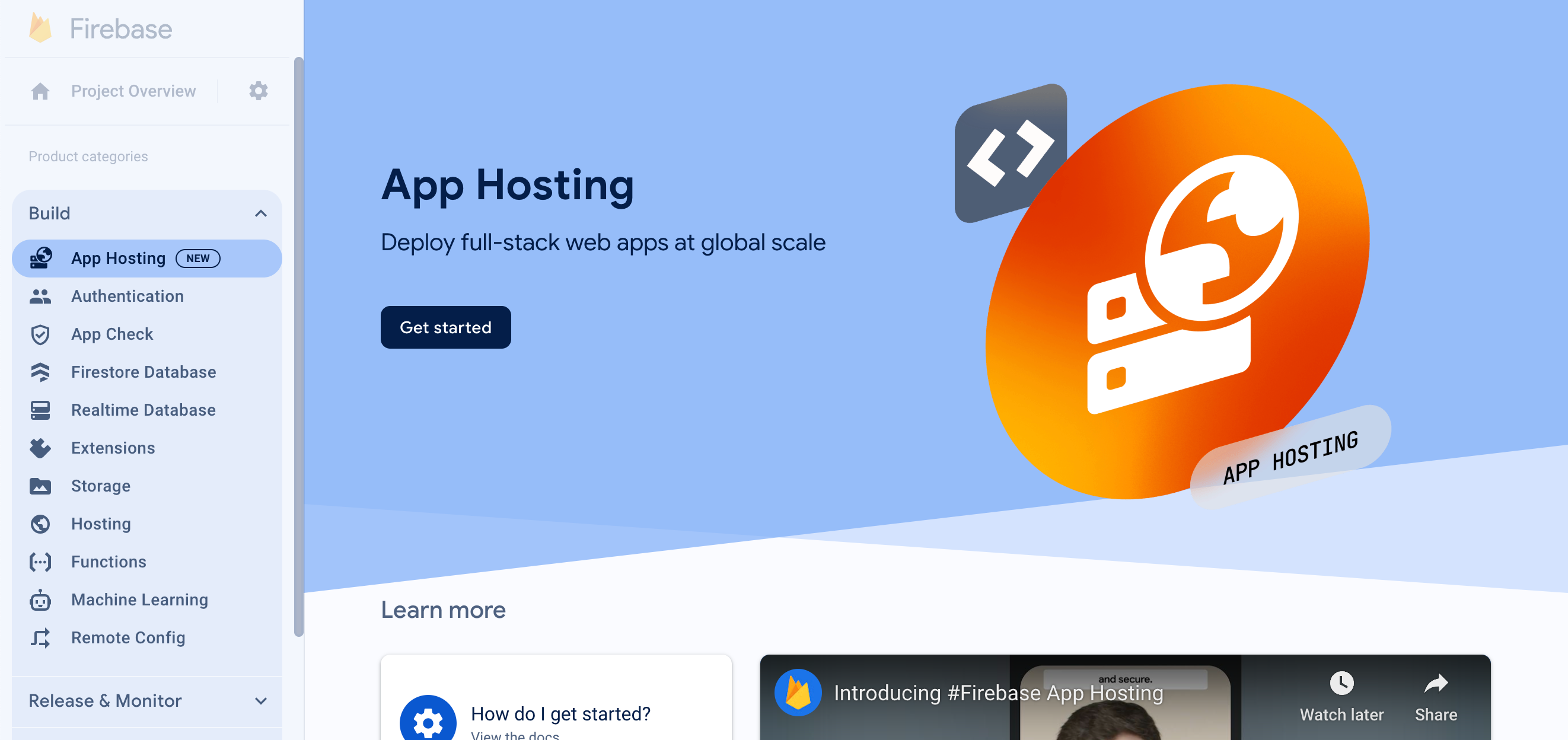Image resolution: width=1568 pixels, height=740 pixels.
Task: Collapse the Build product category
Action: click(260, 212)
